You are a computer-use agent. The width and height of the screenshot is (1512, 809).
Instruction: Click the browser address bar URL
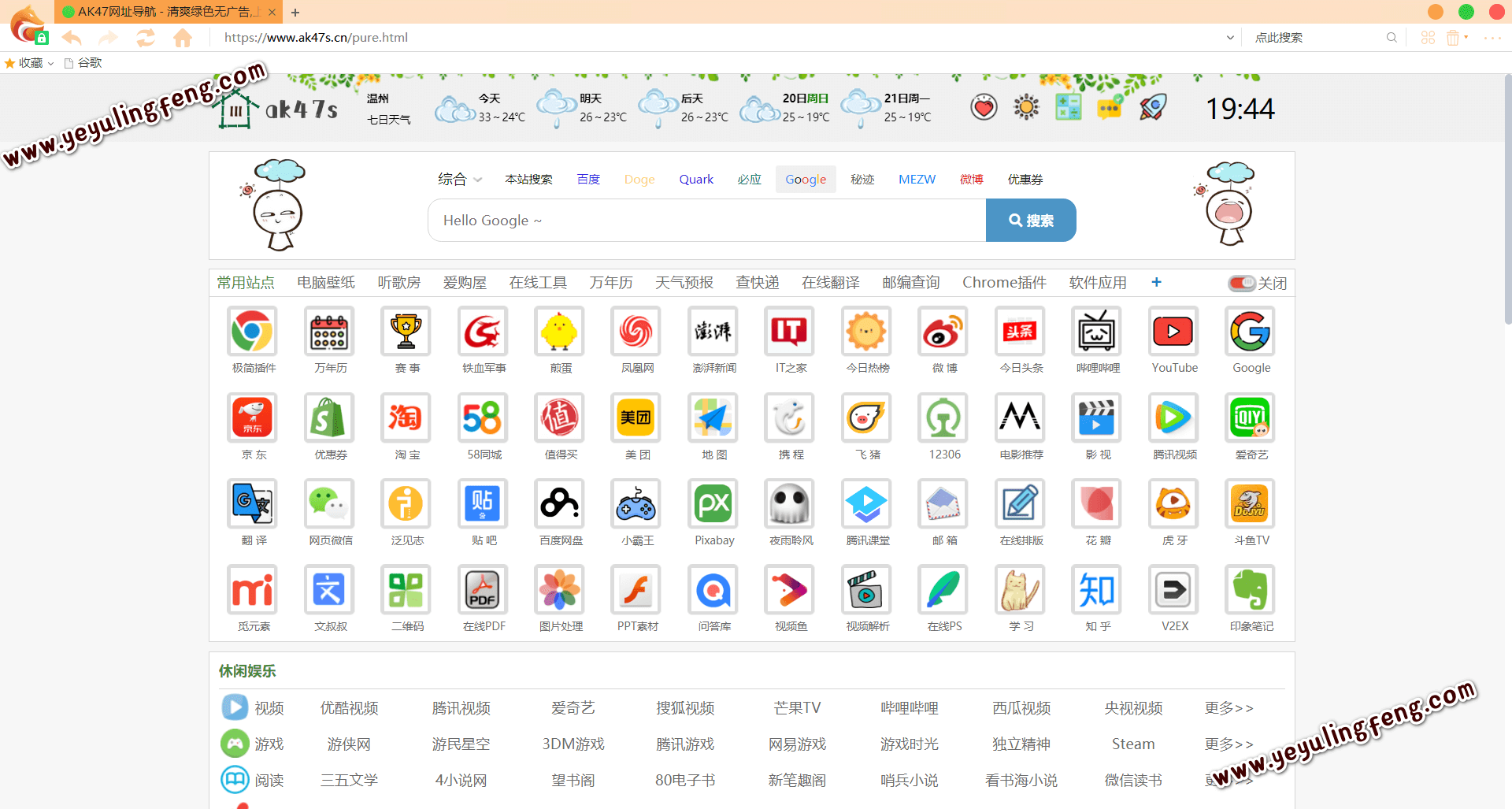pyautogui.click(x=316, y=38)
